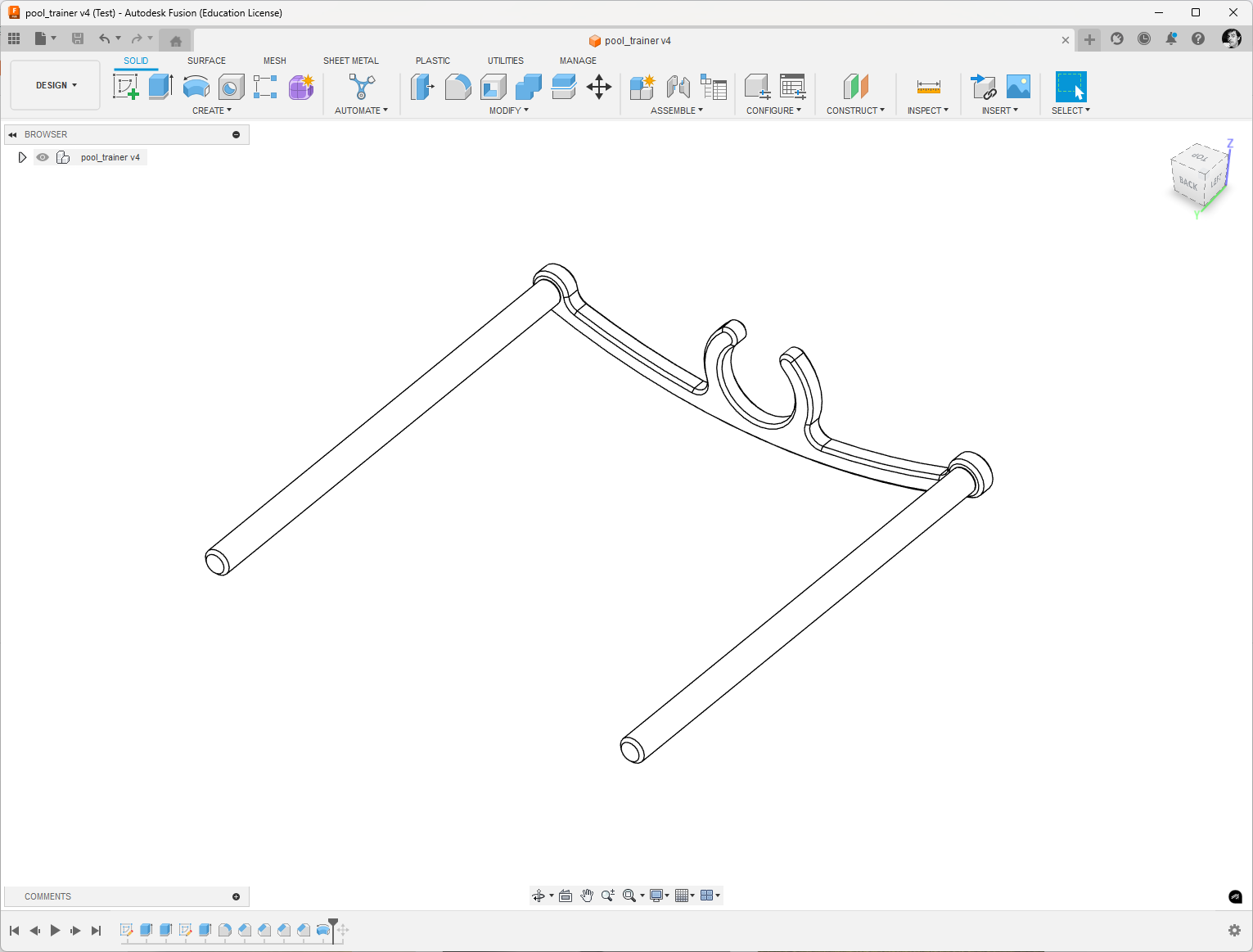
Task: Open the SELECT tool button
Action: [x=1070, y=86]
